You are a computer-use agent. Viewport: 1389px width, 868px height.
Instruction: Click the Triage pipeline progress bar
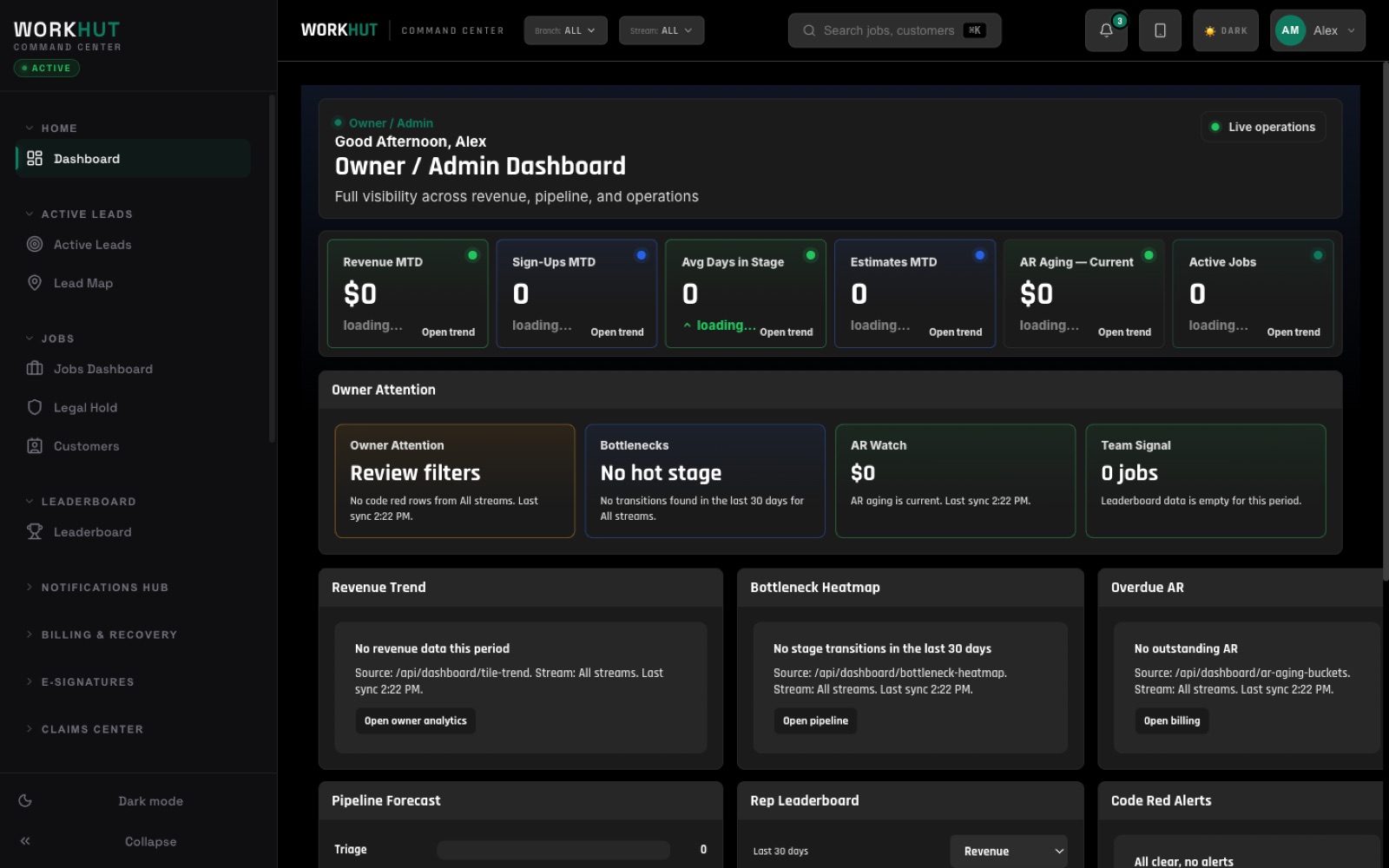point(553,850)
